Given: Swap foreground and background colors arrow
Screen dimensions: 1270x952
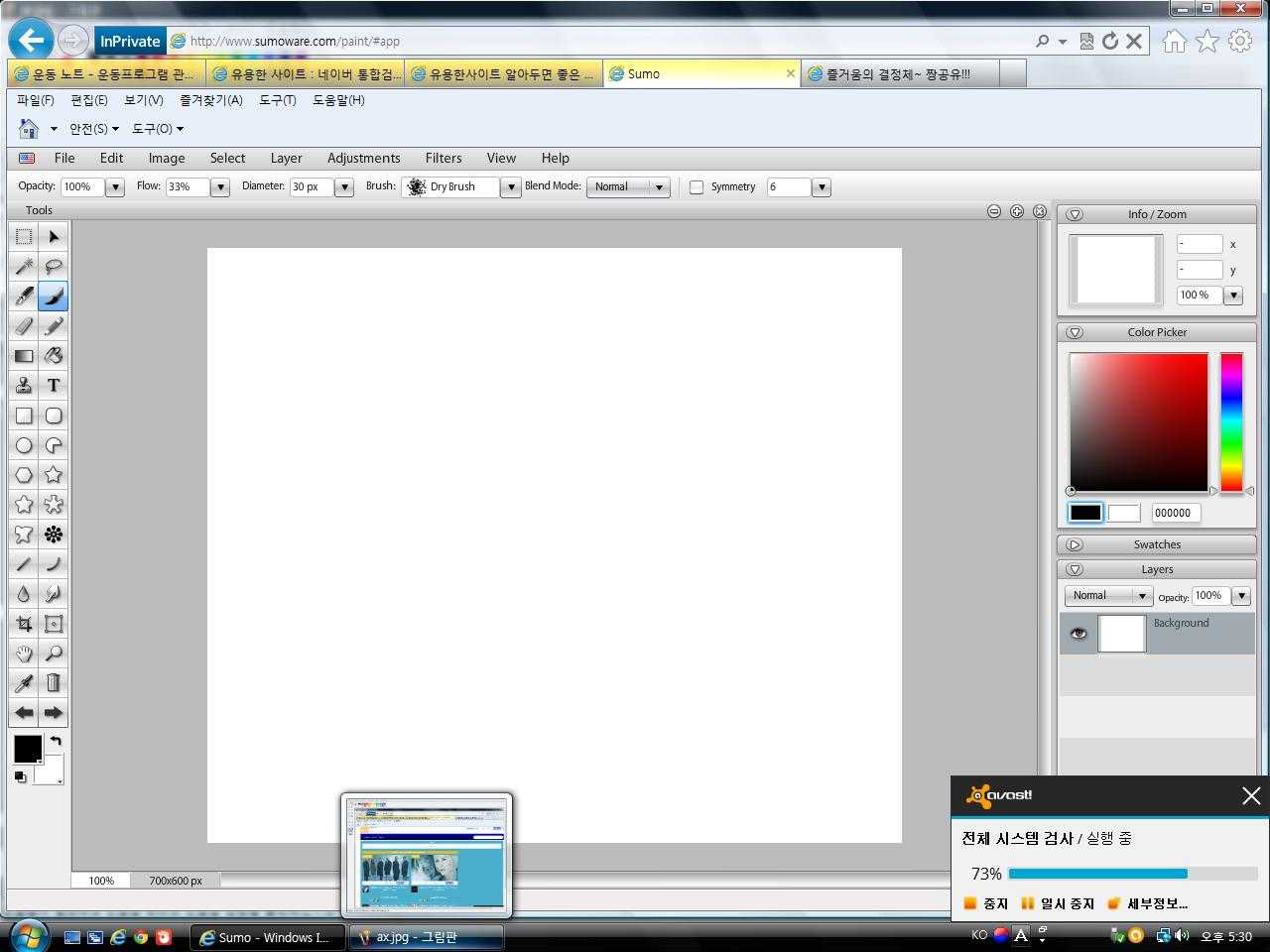Looking at the screenshot, I should (x=56, y=741).
